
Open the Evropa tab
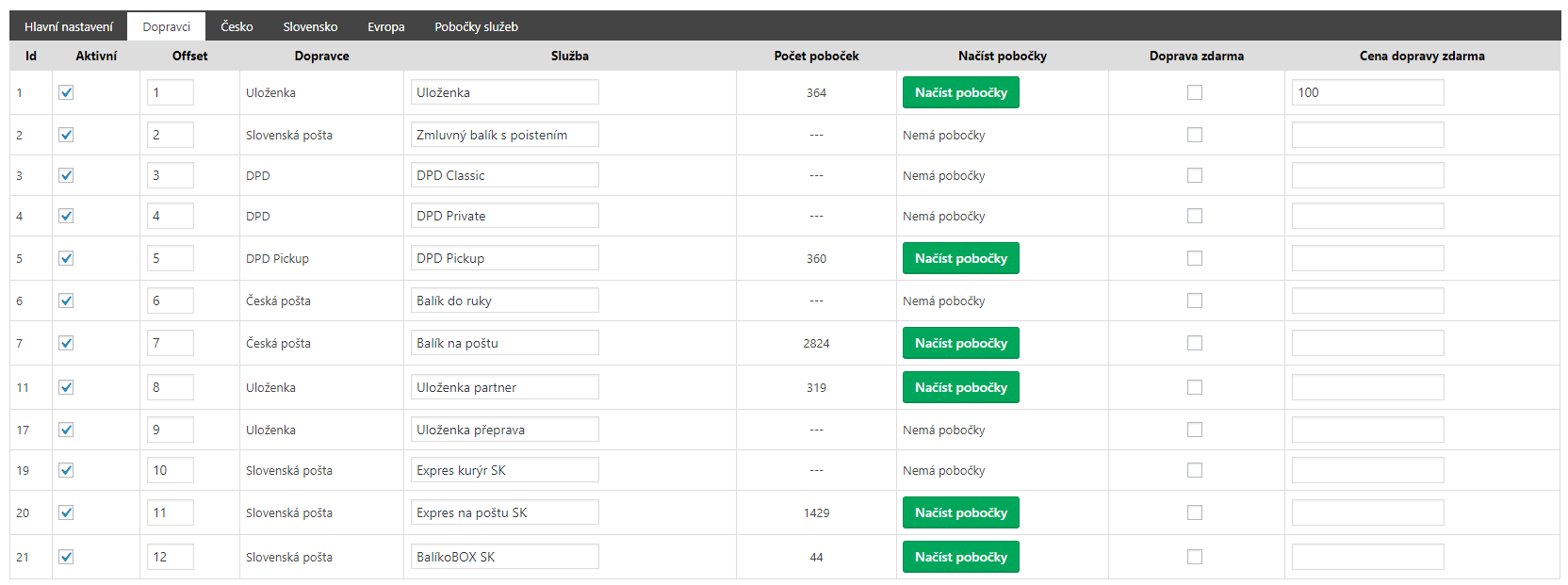(386, 26)
